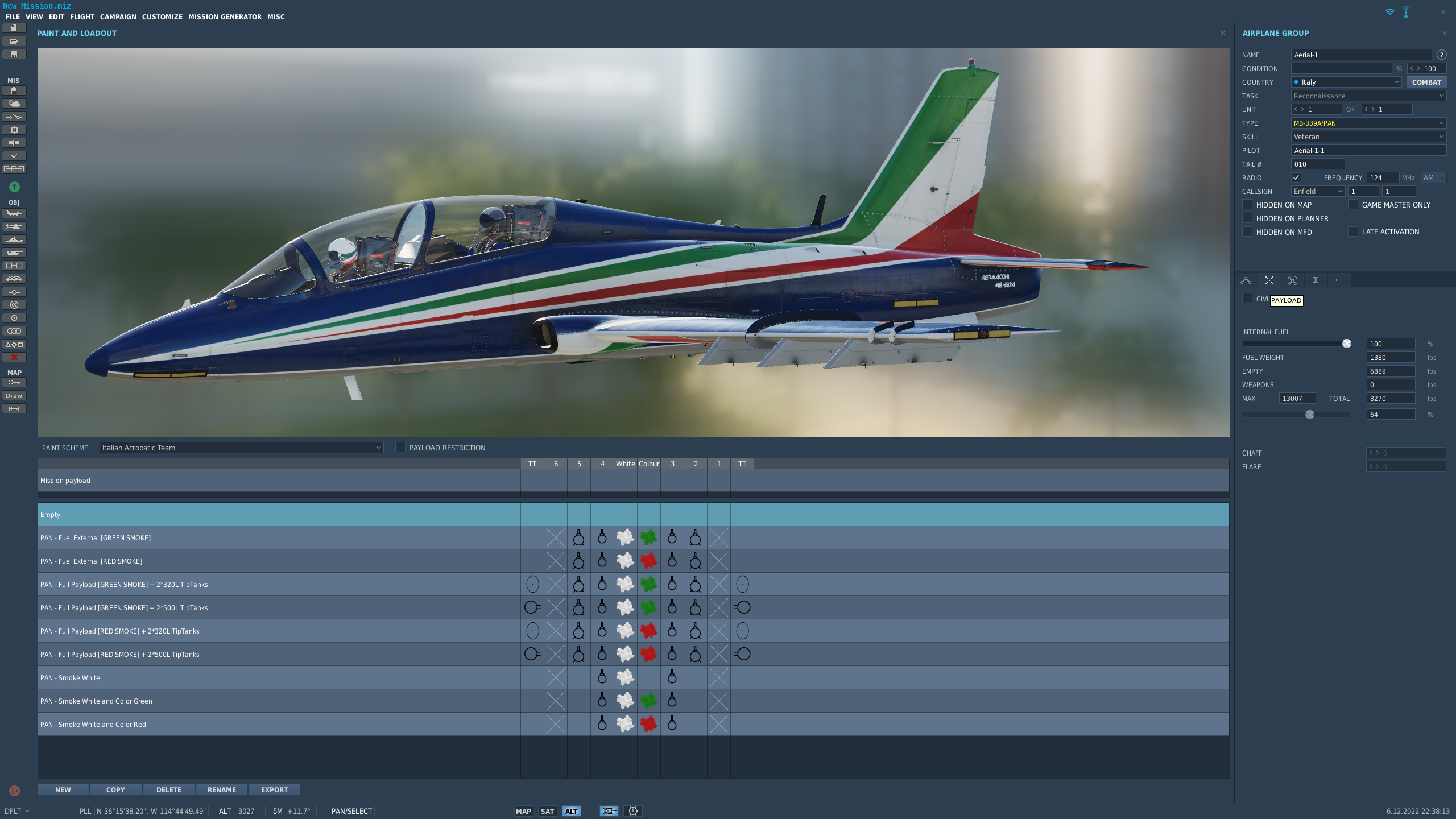Toggle the Radio checkbox

(1296, 177)
